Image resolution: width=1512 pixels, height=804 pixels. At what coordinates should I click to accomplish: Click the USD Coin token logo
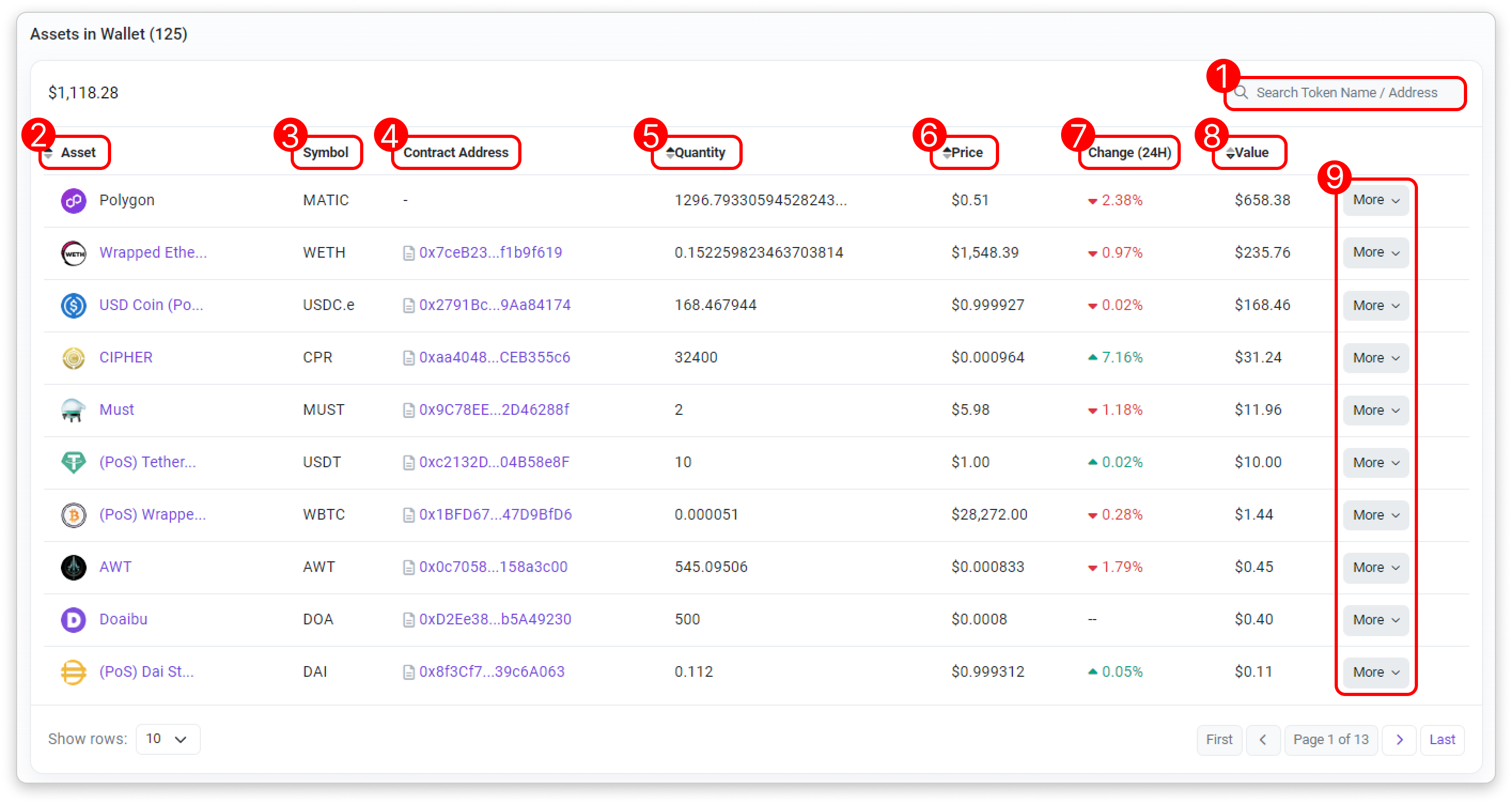point(73,305)
